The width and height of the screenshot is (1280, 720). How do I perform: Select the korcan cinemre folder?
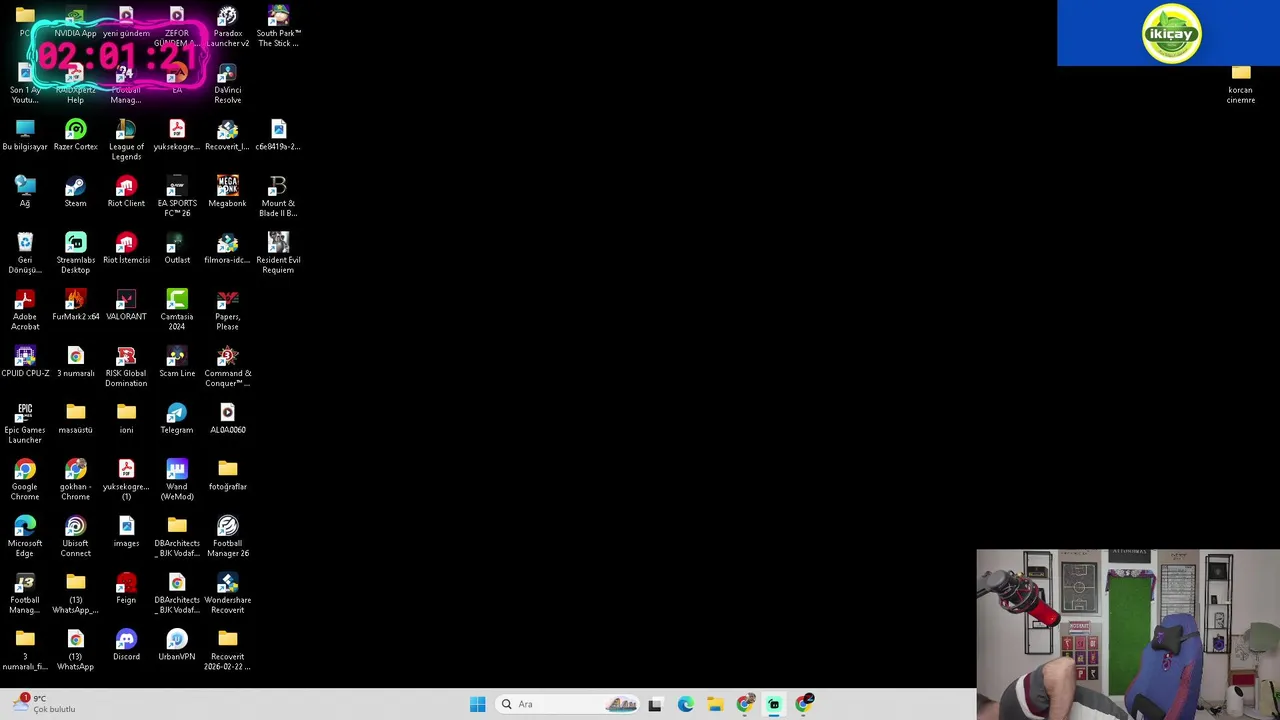point(1241,84)
